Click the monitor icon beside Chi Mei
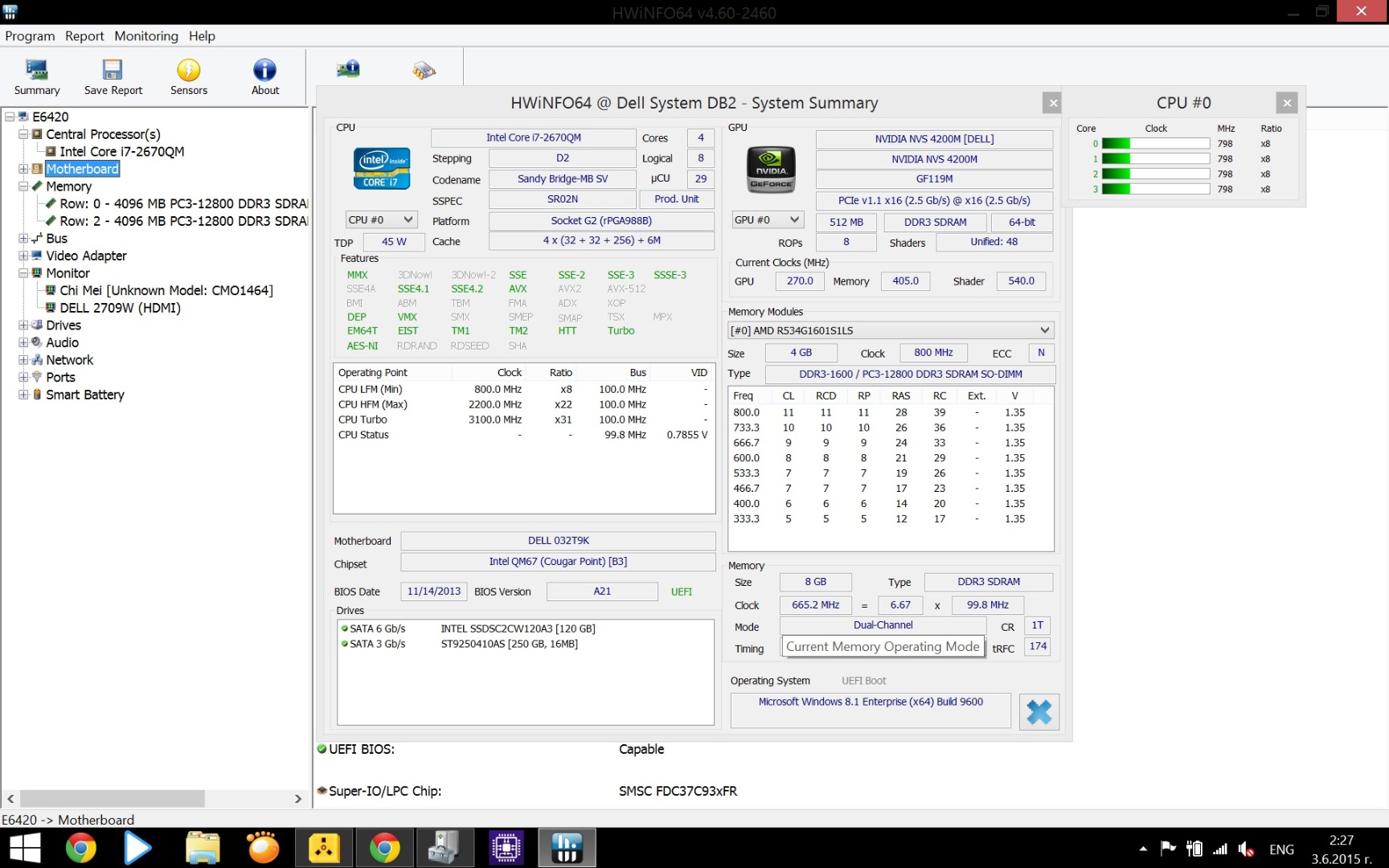Screen dimensions: 1389x868 (51, 290)
